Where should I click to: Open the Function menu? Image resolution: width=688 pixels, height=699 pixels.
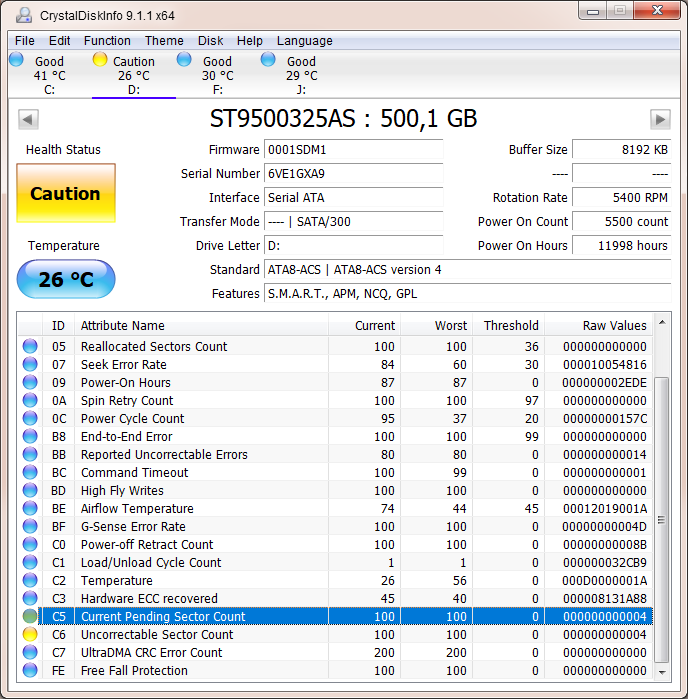click(x=107, y=41)
